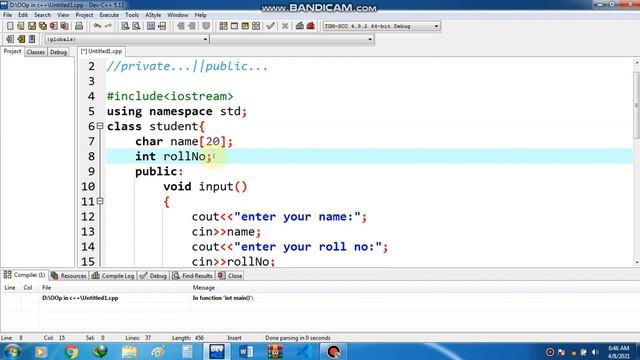The height and width of the screenshot is (360, 640).
Task: Open the Execute menu
Action: pyautogui.click(x=109, y=15)
